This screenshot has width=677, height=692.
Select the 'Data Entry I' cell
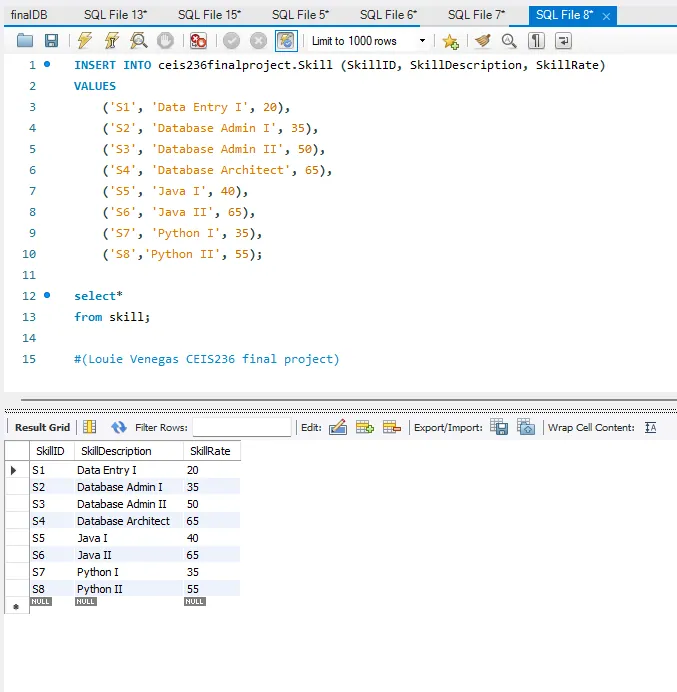coord(128,470)
